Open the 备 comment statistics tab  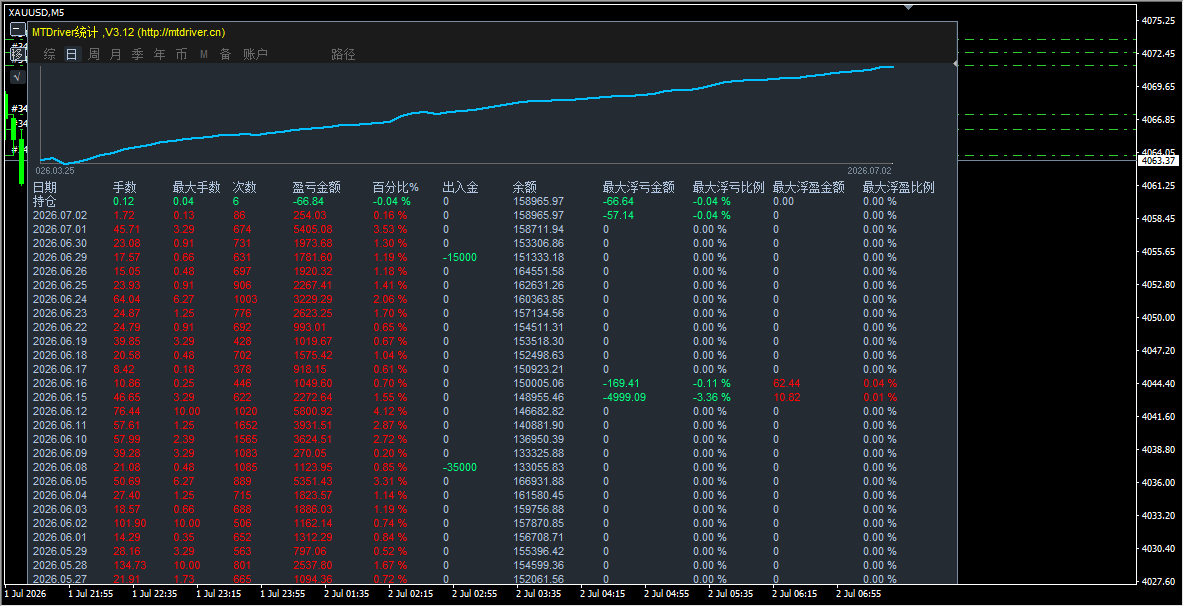[x=225, y=54]
